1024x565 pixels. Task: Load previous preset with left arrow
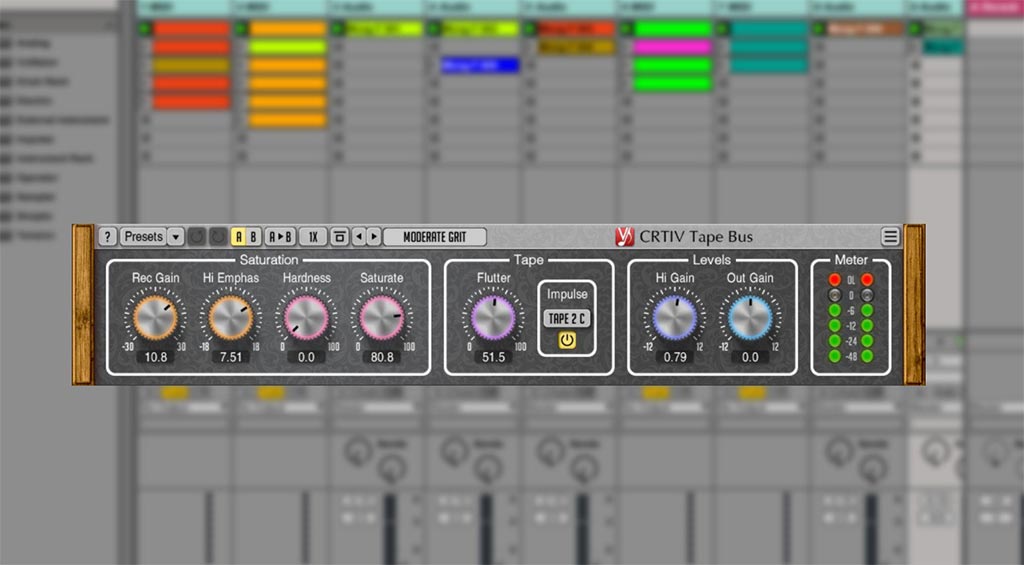click(x=359, y=236)
